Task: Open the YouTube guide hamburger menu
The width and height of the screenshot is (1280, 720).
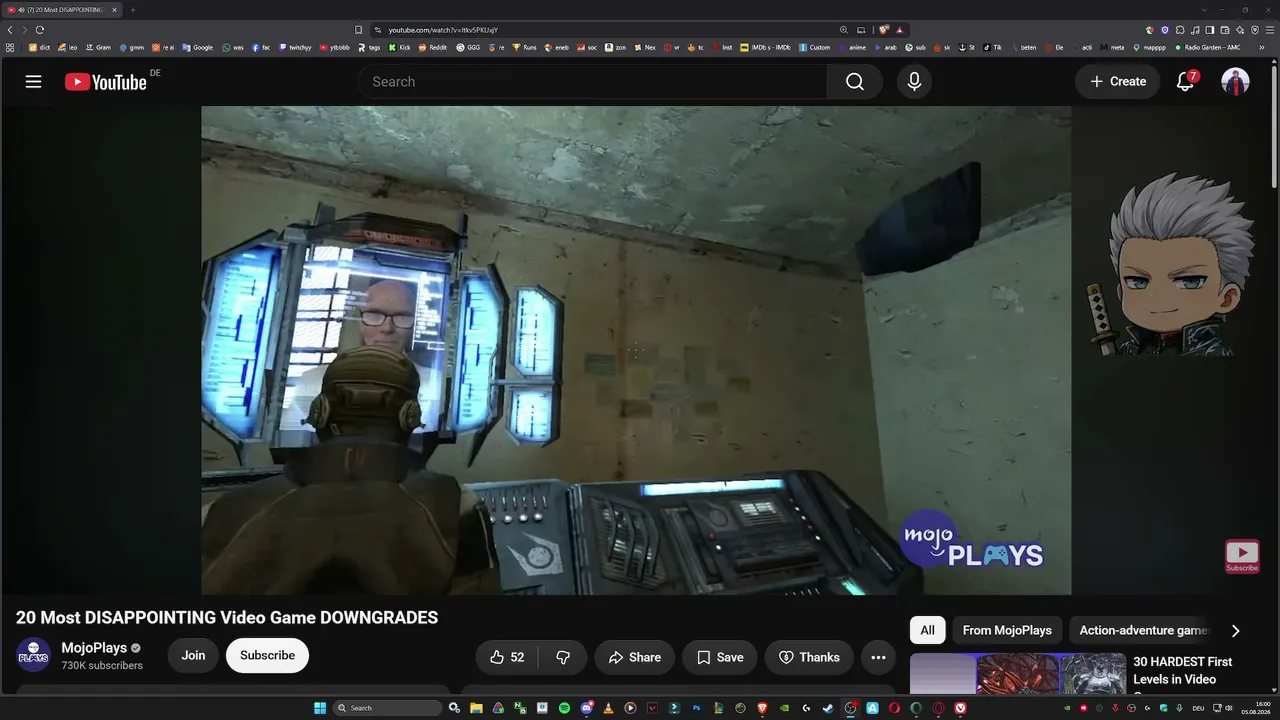Action: tap(33, 82)
